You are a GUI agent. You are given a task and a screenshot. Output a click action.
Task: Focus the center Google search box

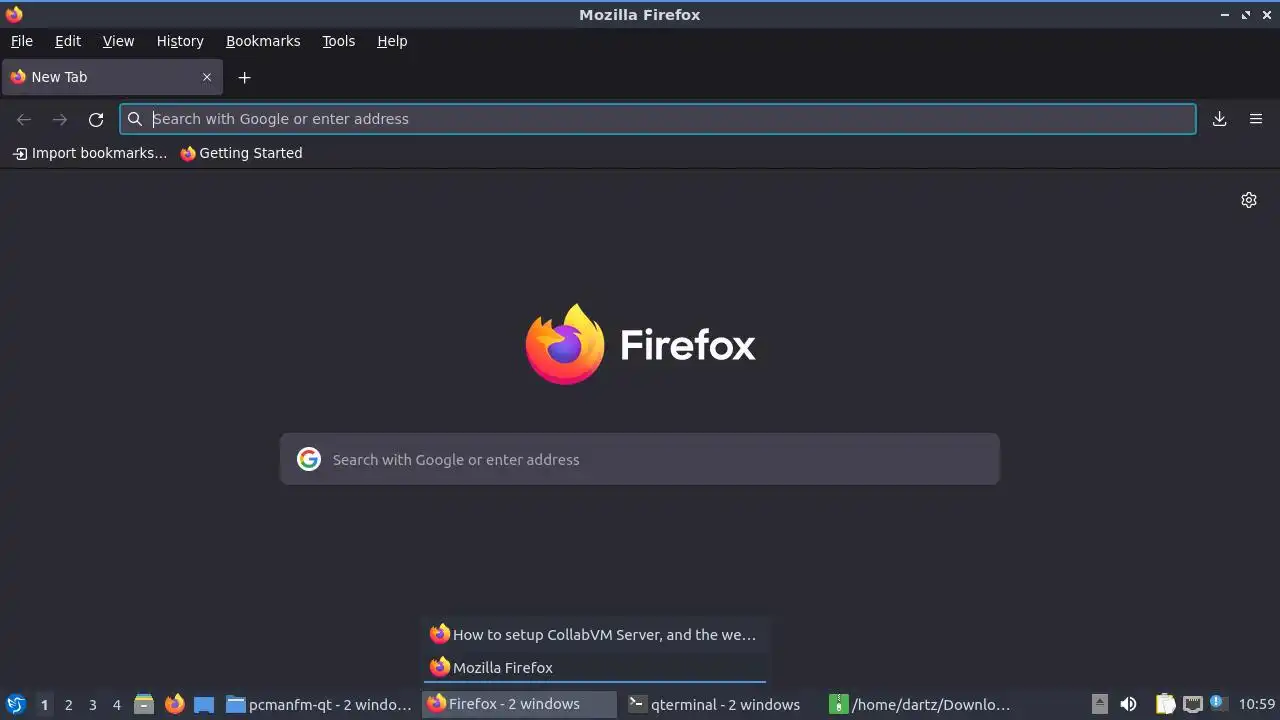(640, 459)
